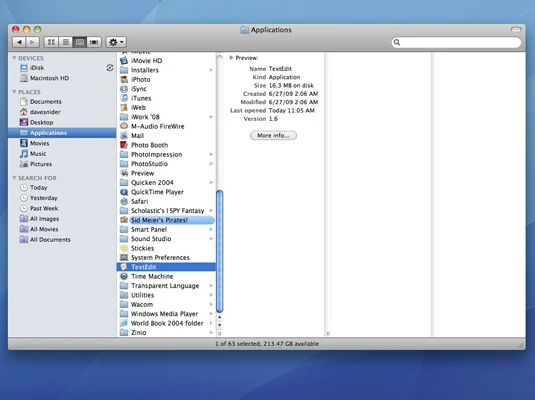The height and width of the screenshot is (400, 535).
Task: Open the All Movies smart search
Action: point(62,229)
